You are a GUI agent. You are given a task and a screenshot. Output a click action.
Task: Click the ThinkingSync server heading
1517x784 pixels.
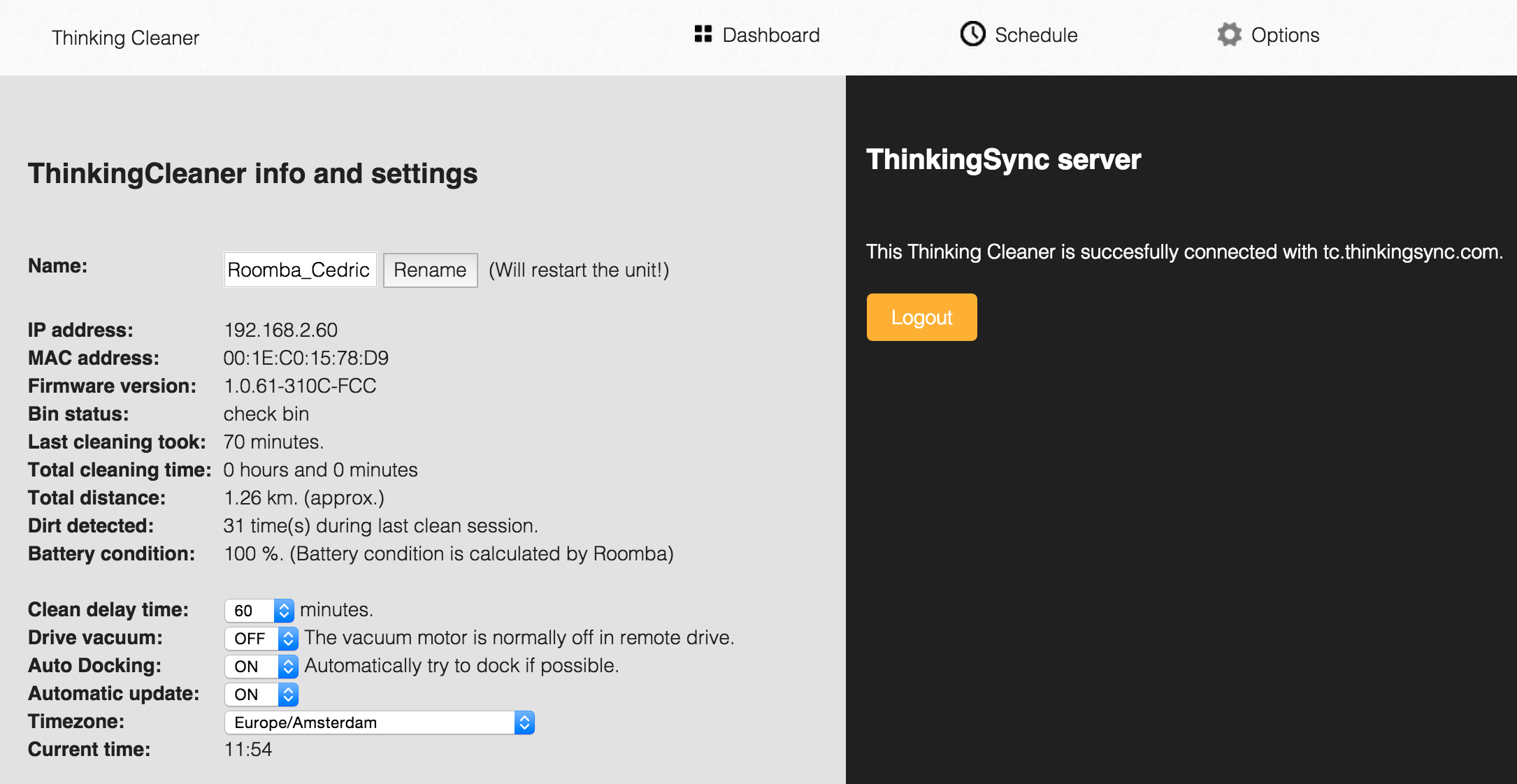click(1004, 159)
